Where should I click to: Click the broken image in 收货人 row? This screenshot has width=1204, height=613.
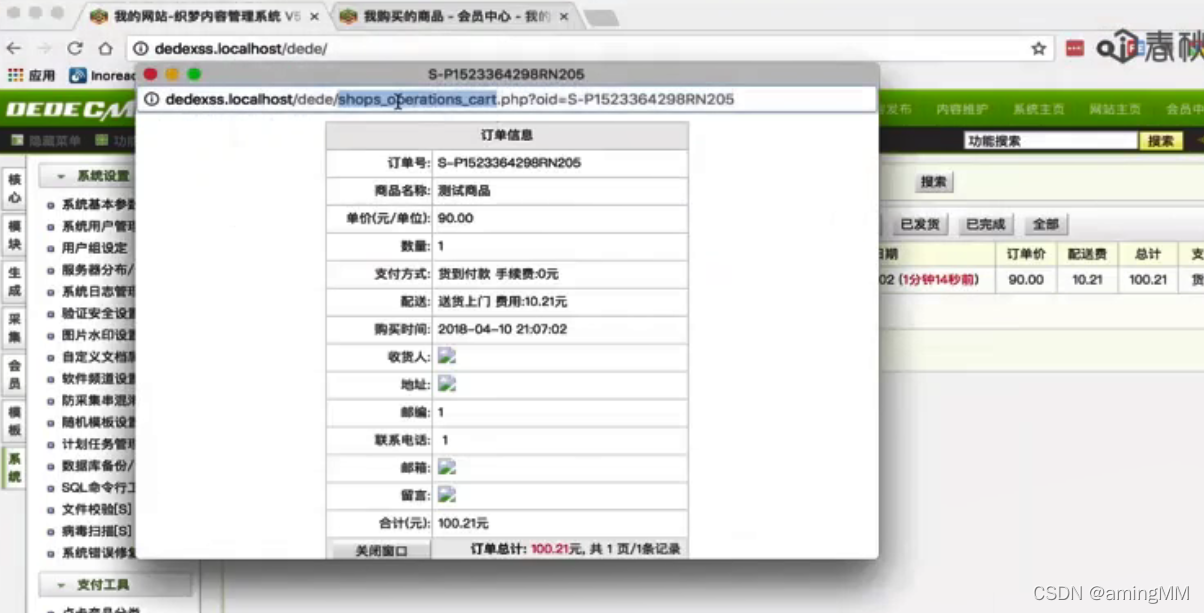pyautogui.click(x=447, y=356)
